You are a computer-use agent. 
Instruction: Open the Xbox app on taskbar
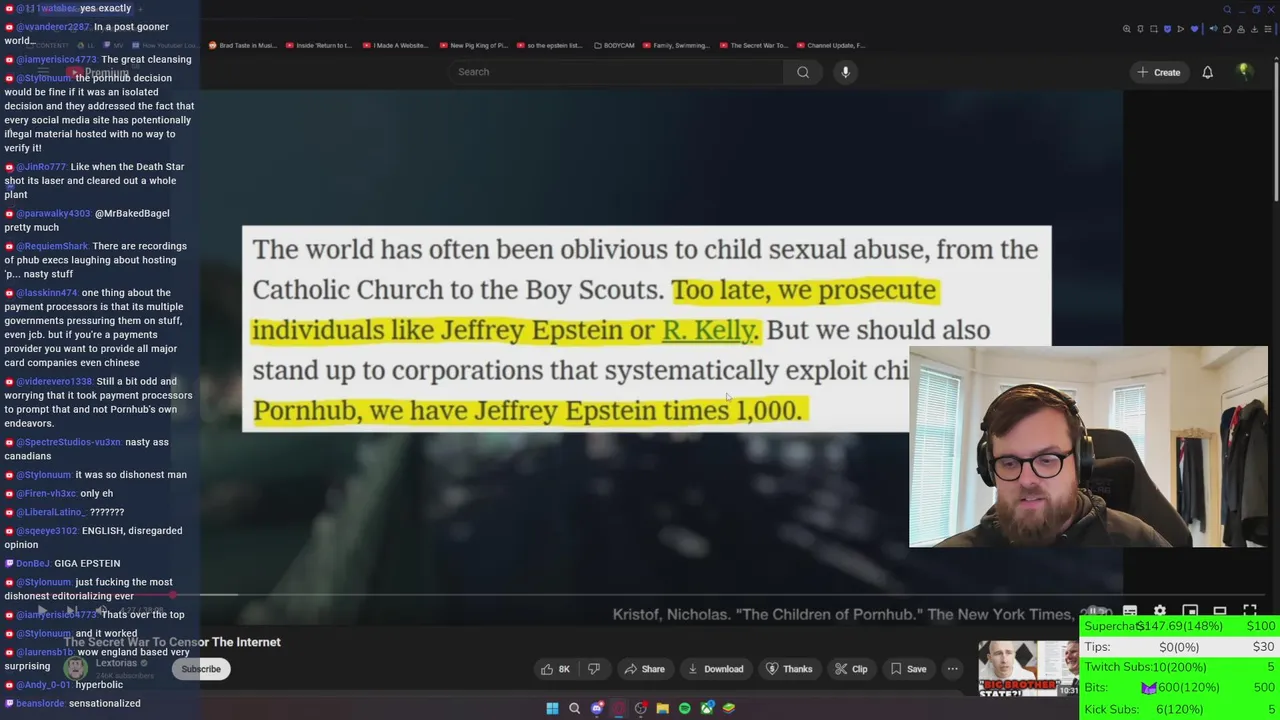coord(707,708)
